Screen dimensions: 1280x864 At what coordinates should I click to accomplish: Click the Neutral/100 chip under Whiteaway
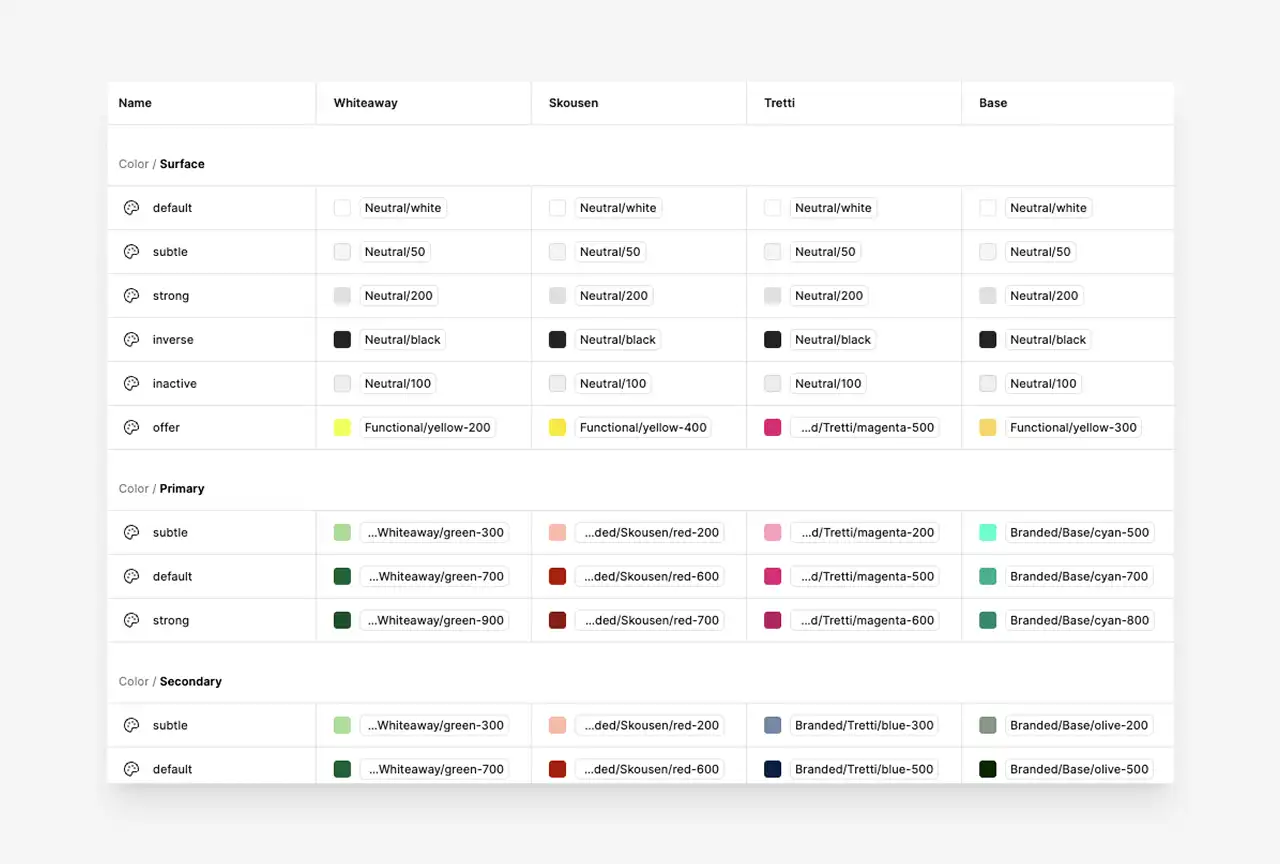(x=398, y=384)
